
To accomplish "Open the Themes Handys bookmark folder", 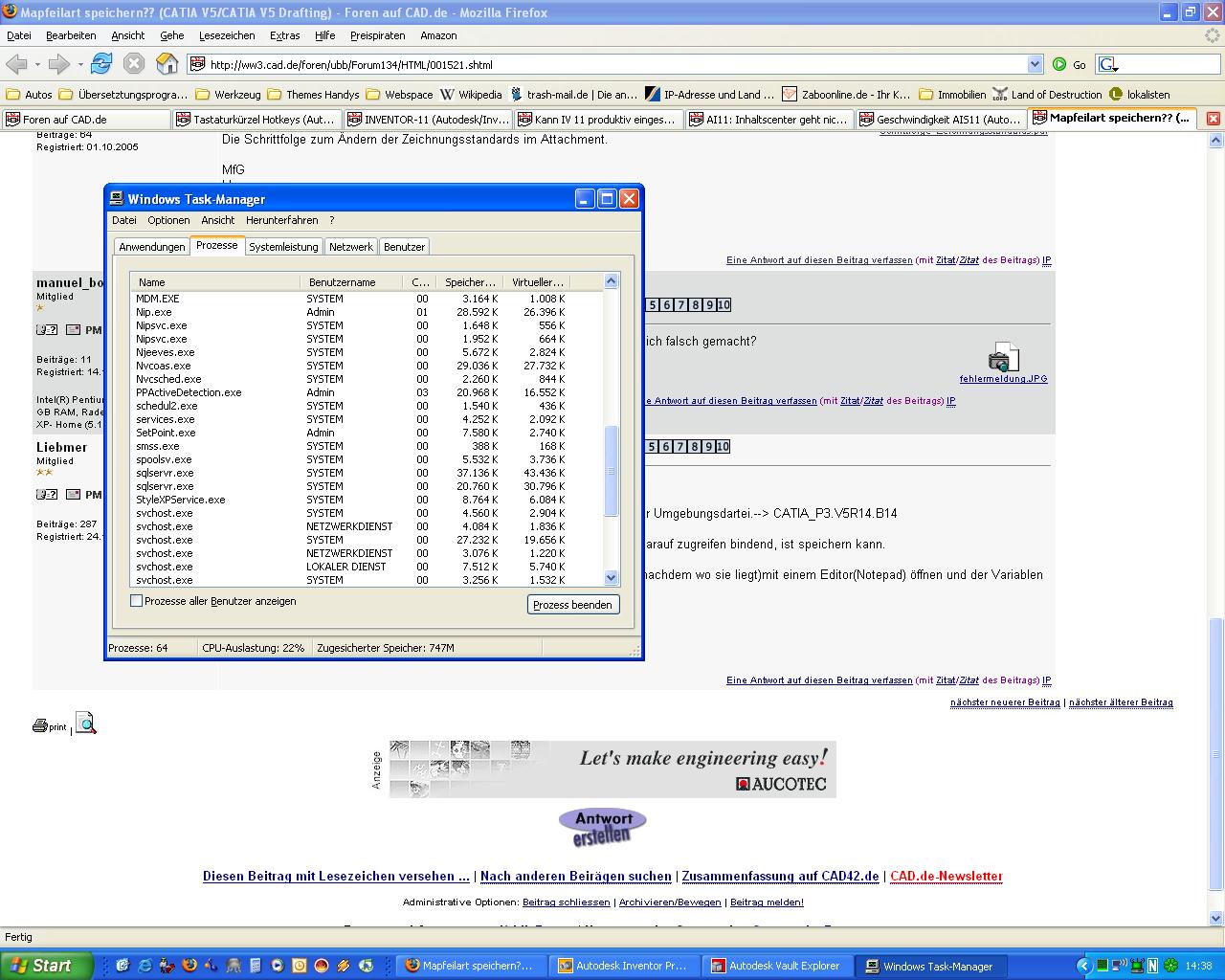I will (313, 94).
